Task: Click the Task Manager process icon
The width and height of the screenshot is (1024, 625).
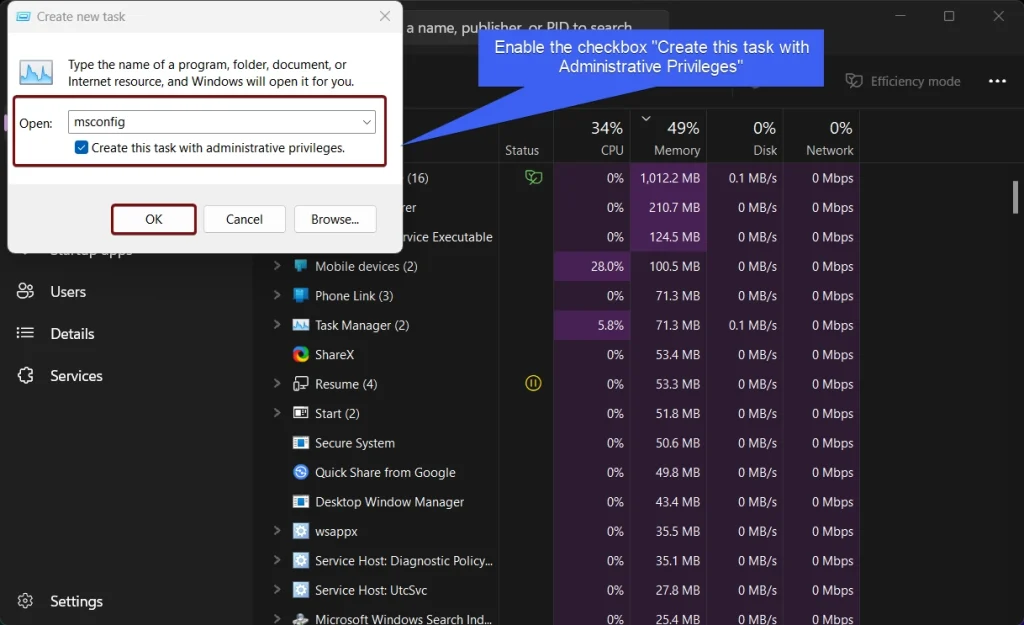Action: [x=300, y=325]
